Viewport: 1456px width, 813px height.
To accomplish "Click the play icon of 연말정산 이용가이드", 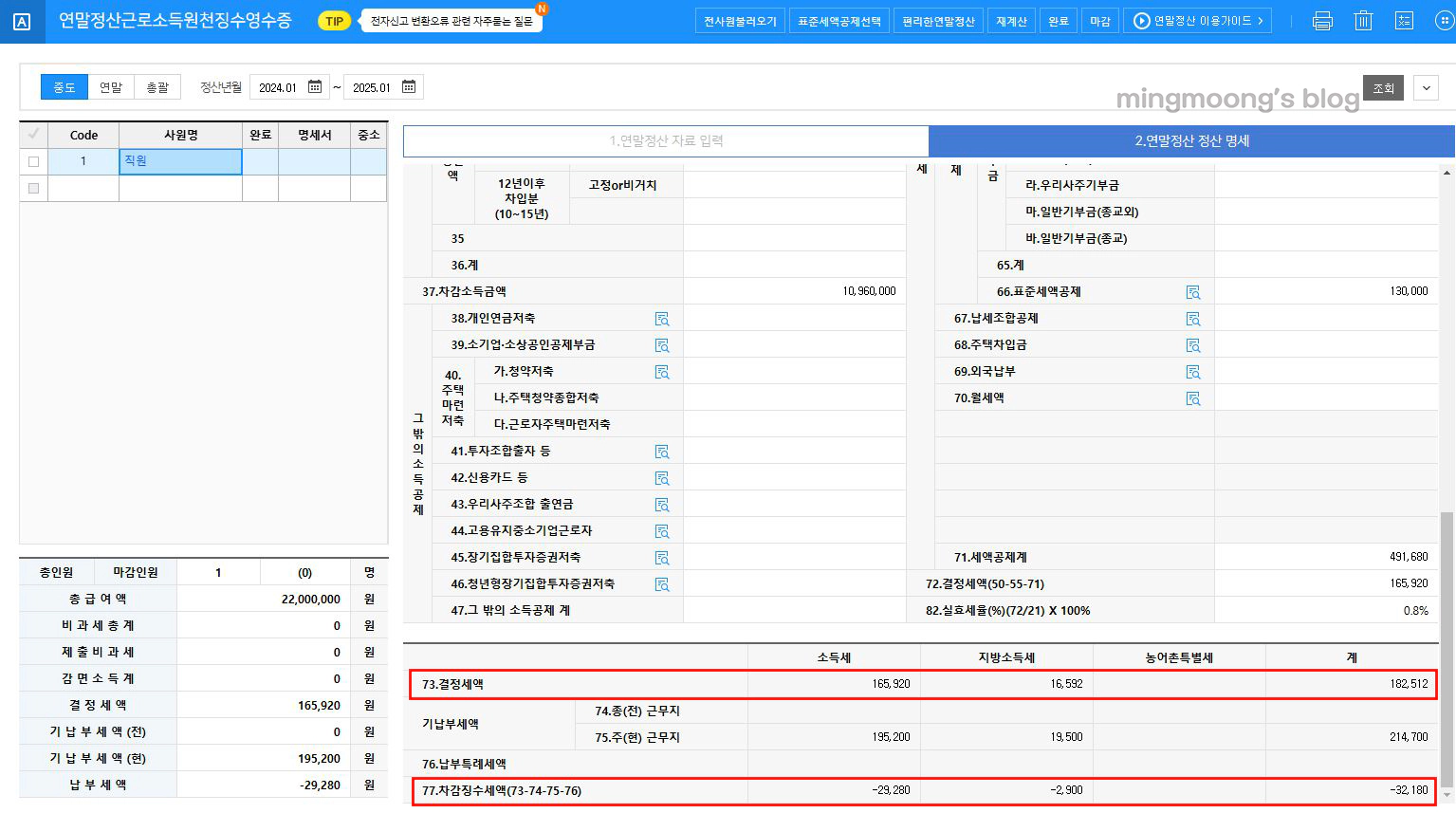I will click(1142, 21).
